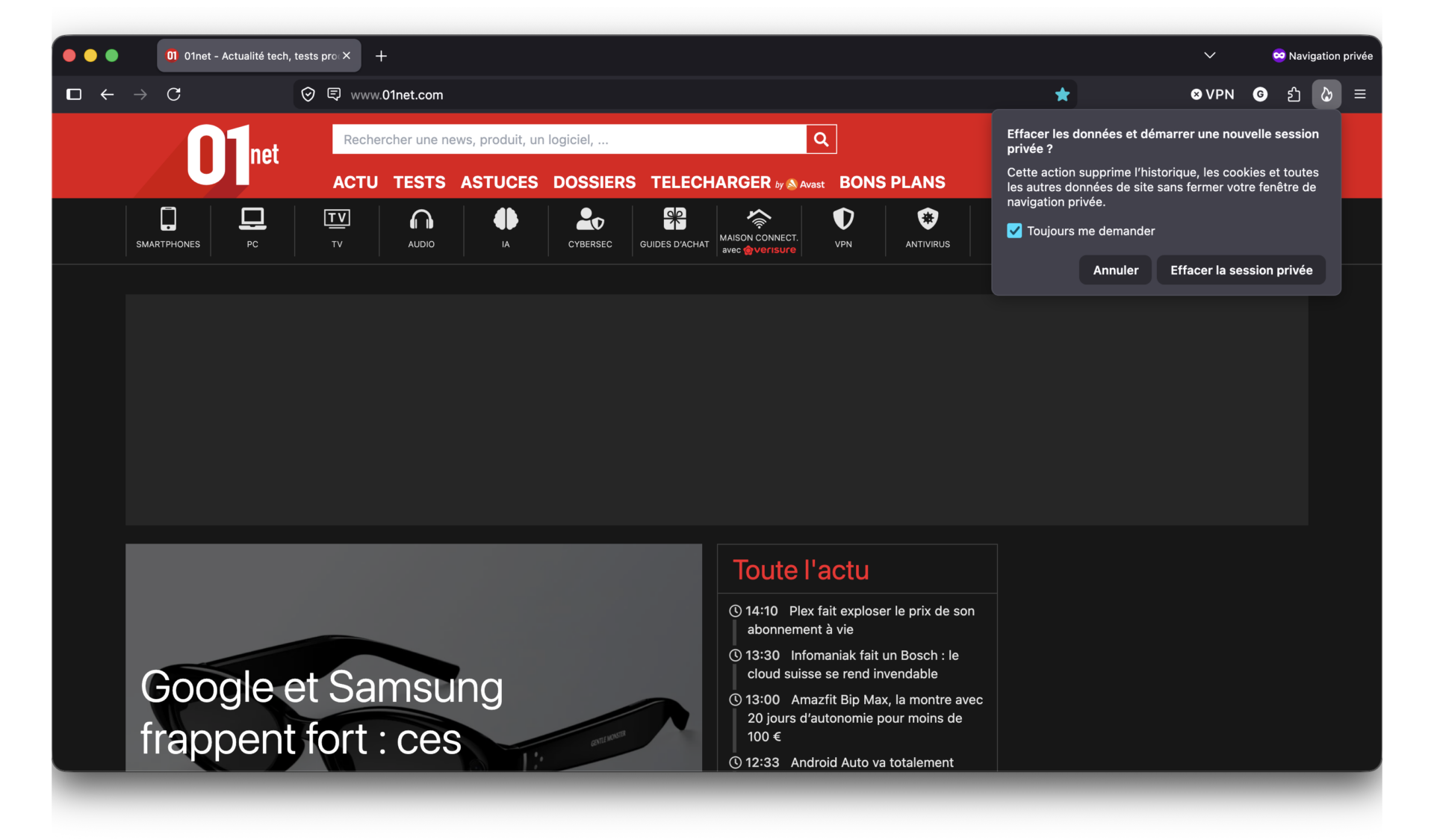Click the address bar URL

(x=397, y=95)
